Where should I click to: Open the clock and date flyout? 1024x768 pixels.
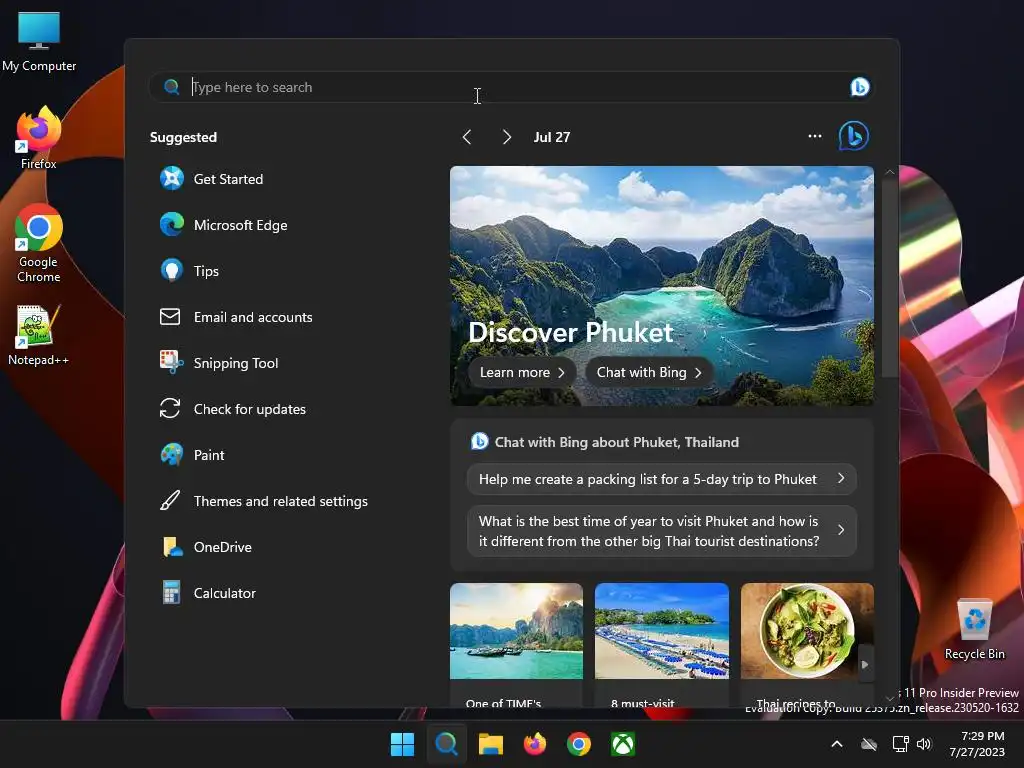click(x=977, y=744)
